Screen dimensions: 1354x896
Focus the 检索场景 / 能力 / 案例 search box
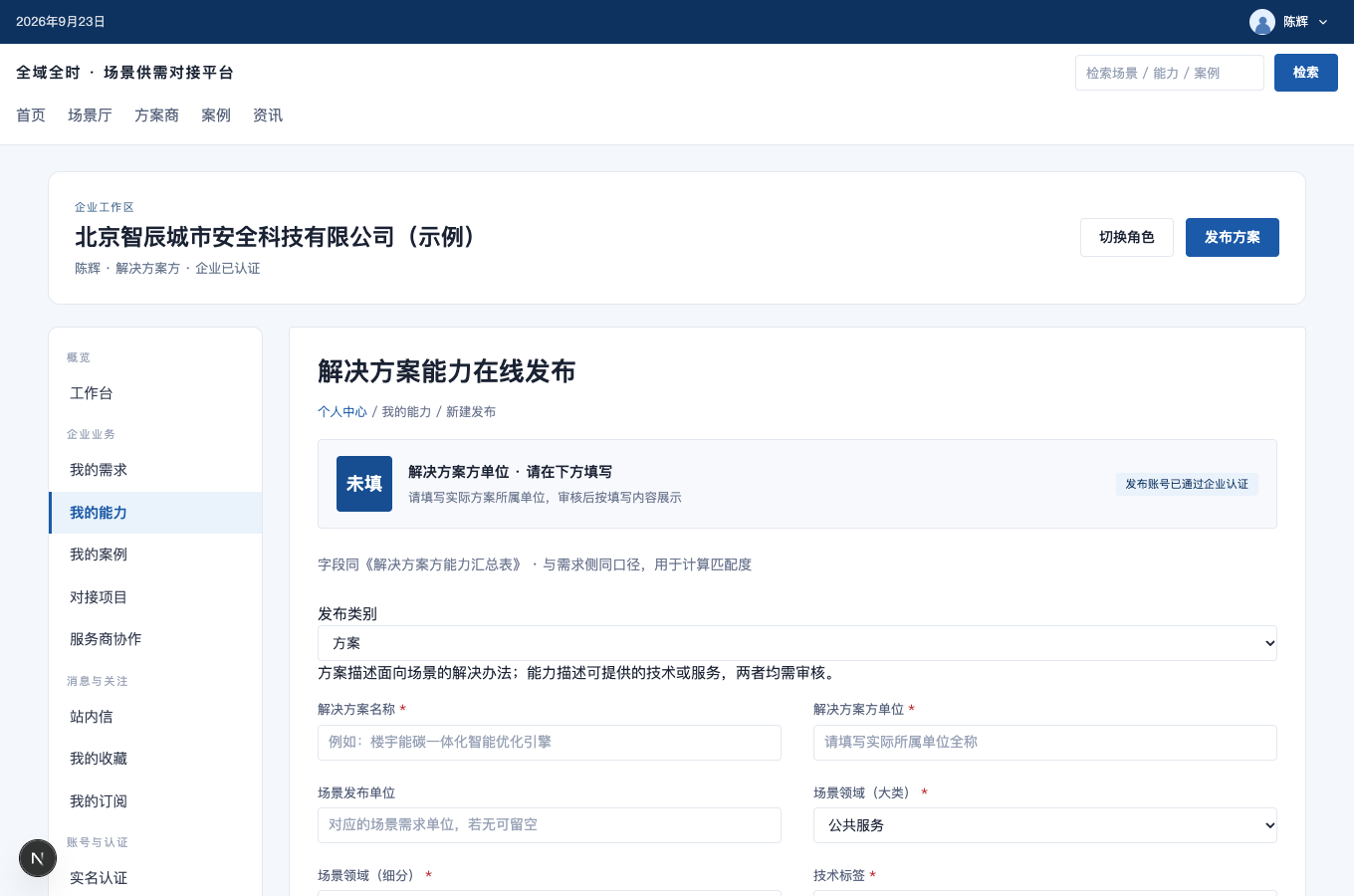click(1170, 73)
